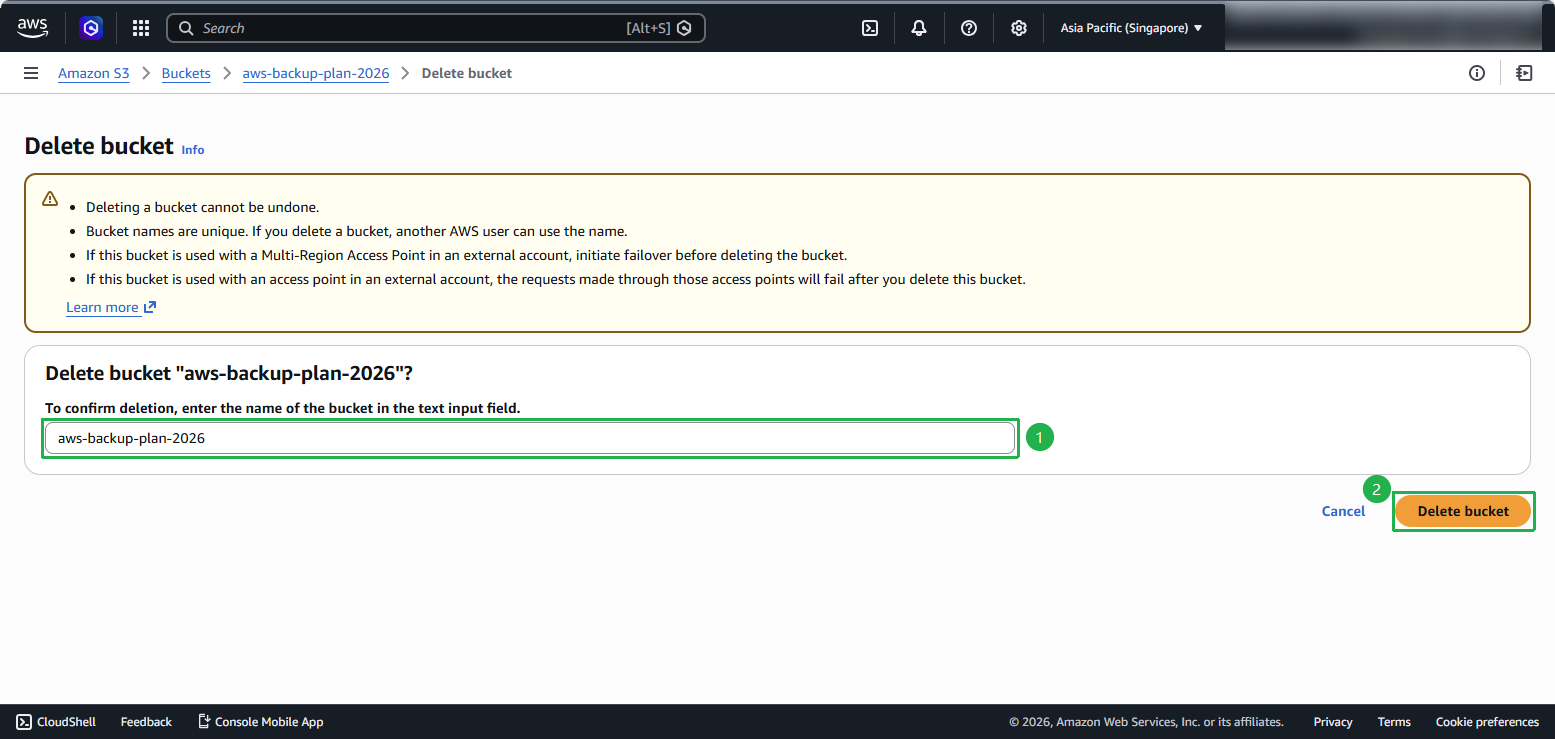Open CloudShell in the footer
Image resolution: width=1555 pixels, height=739 pixels.
[56, 722]
